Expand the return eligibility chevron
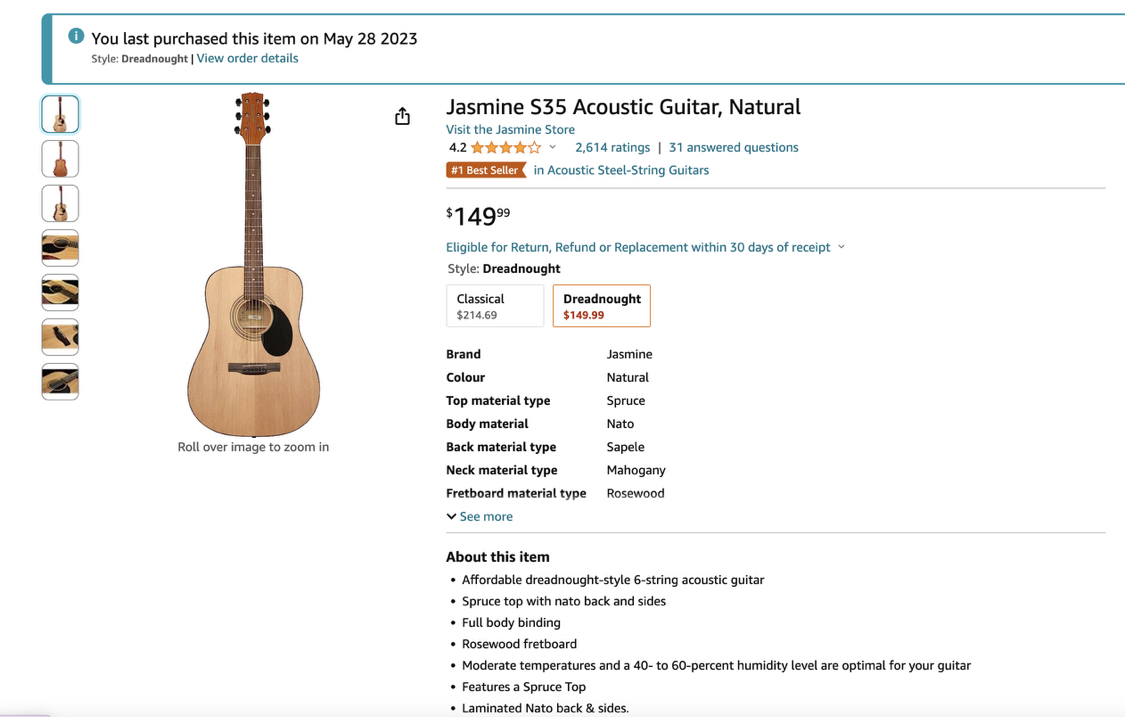 pyautogui.click(x=842, y=247)
